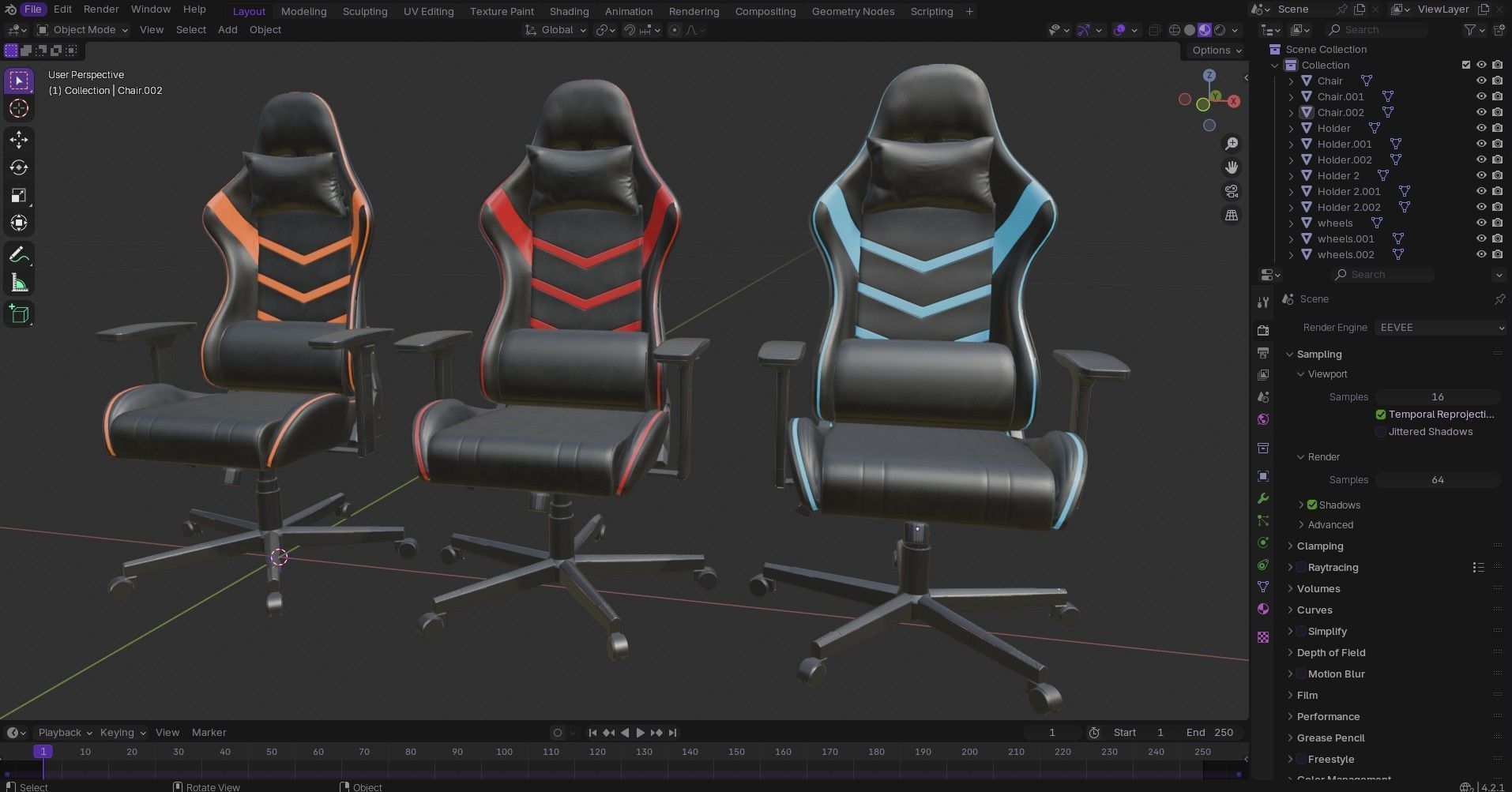Toggle the camera view icon

[1232, 191]
